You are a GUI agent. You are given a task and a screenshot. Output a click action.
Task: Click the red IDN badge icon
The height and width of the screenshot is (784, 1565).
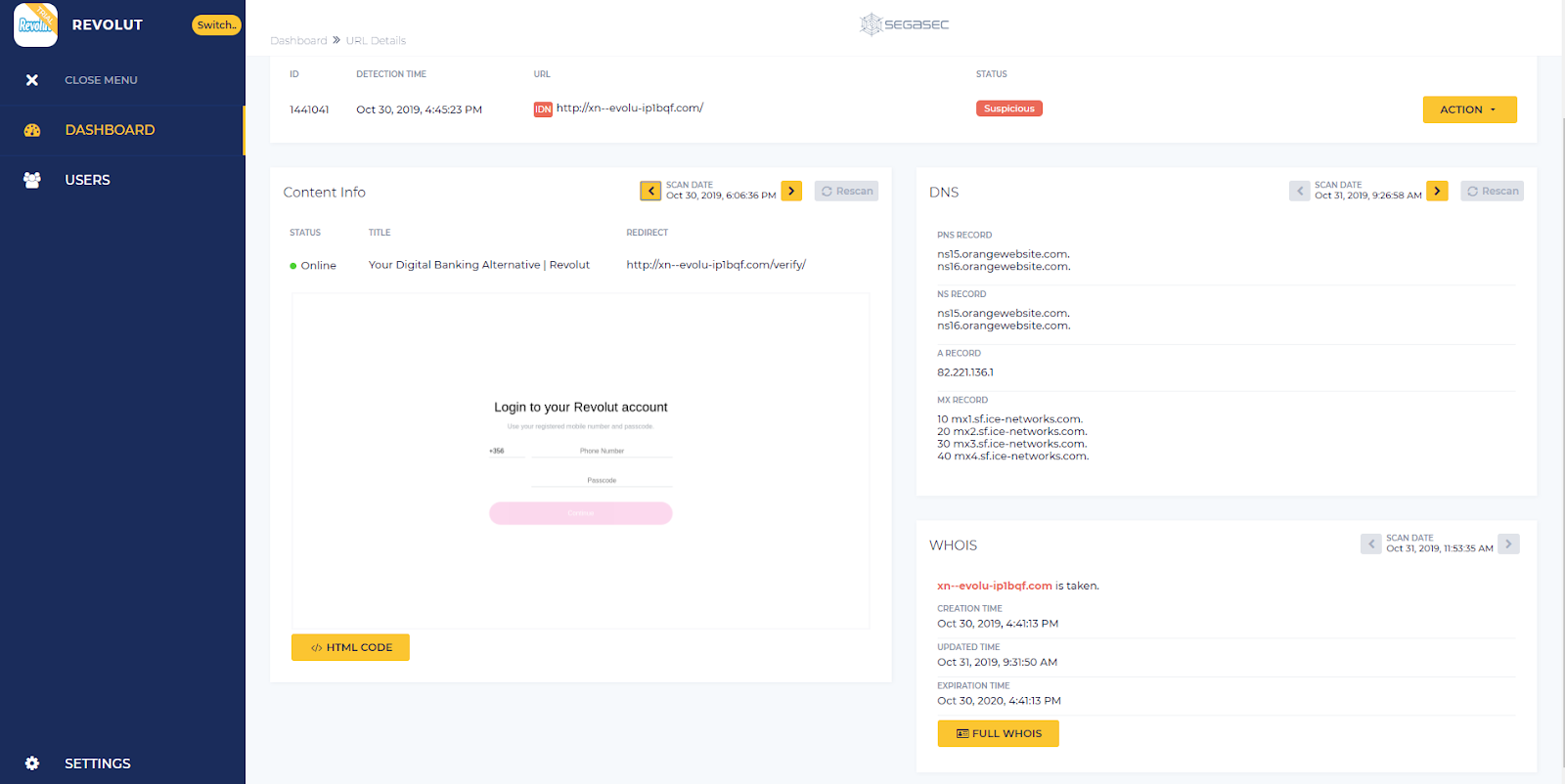tap(543, 109)
